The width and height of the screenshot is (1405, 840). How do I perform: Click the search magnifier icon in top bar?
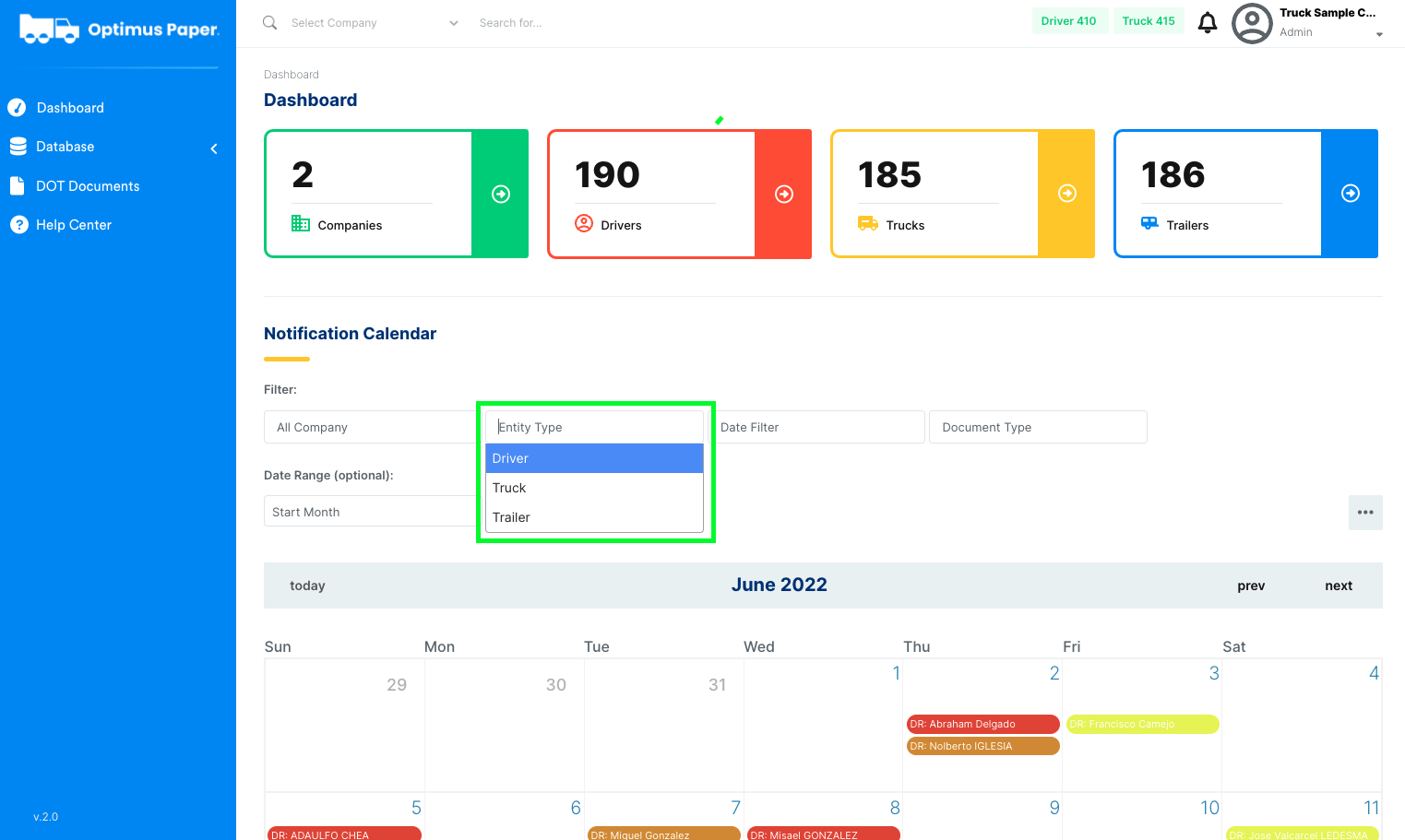pos(269,22)
